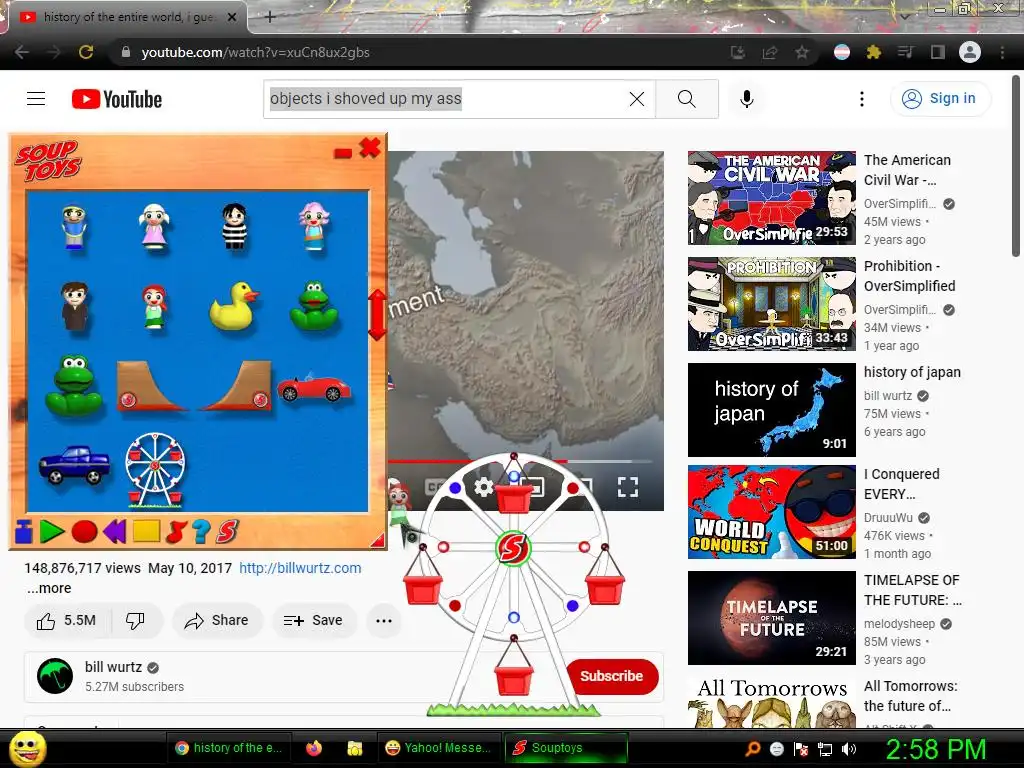Choose the brown-suited man figure toy
This screenshot has width=1024, height=768.
74,306
